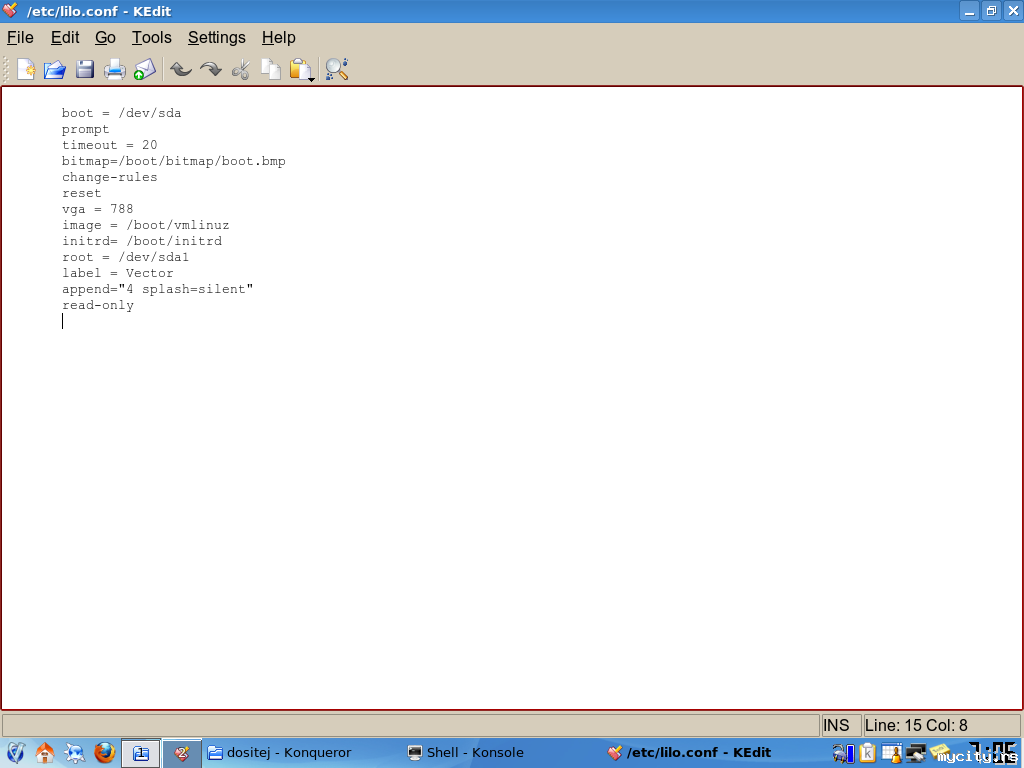Click the 'read-only' line
The height and width of the screenshot is (768, 1024).
pos(98,306)
